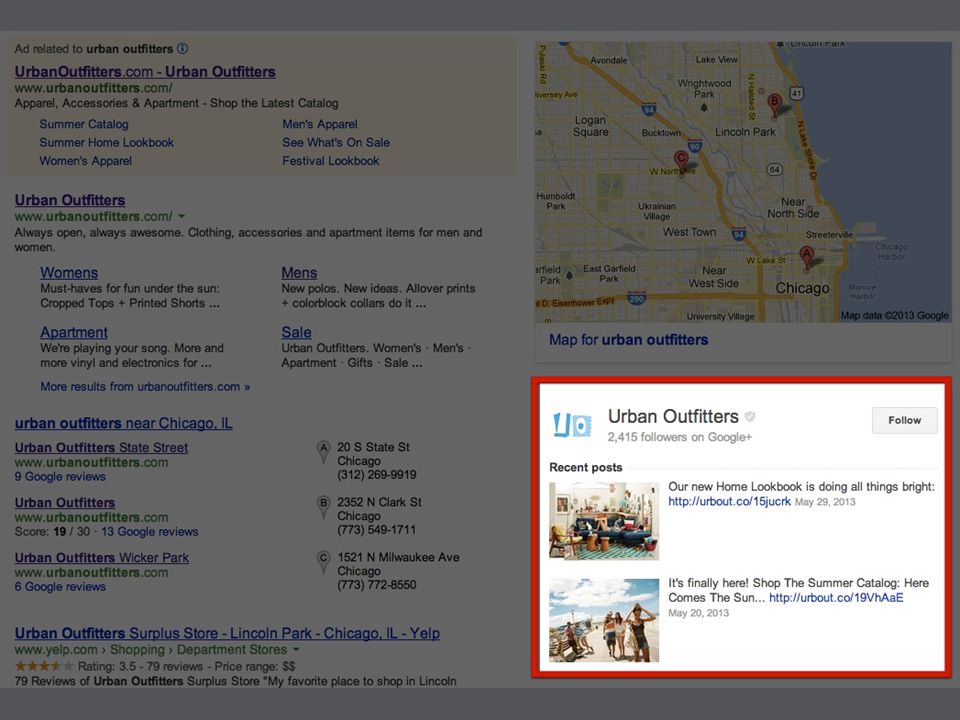Open the Mens sitelink
Screen dimensions: 960x720
pos(299,273)
